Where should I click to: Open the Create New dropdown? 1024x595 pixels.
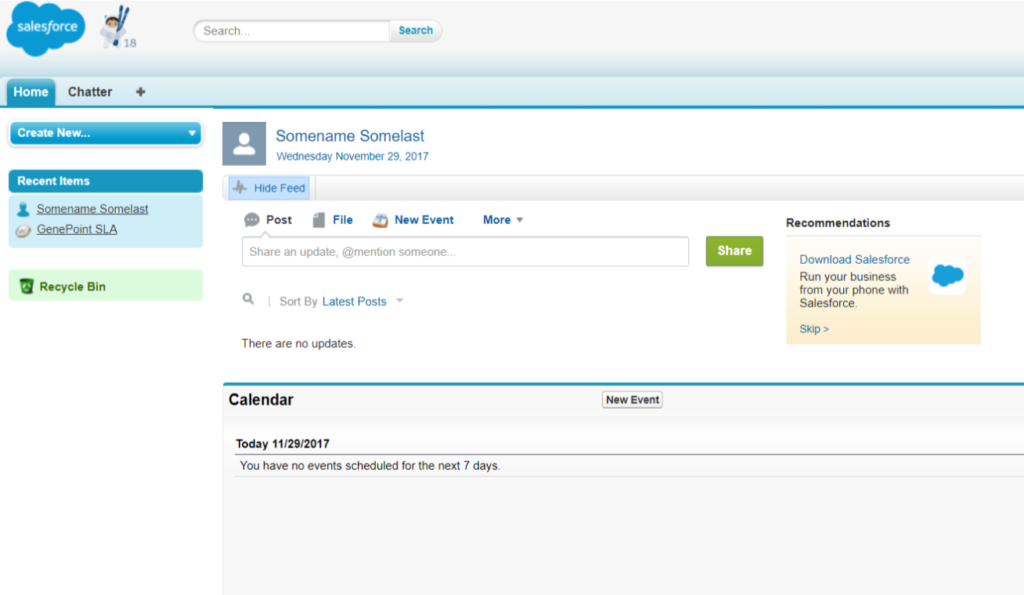pyautogui.click(x=104, y=132)
